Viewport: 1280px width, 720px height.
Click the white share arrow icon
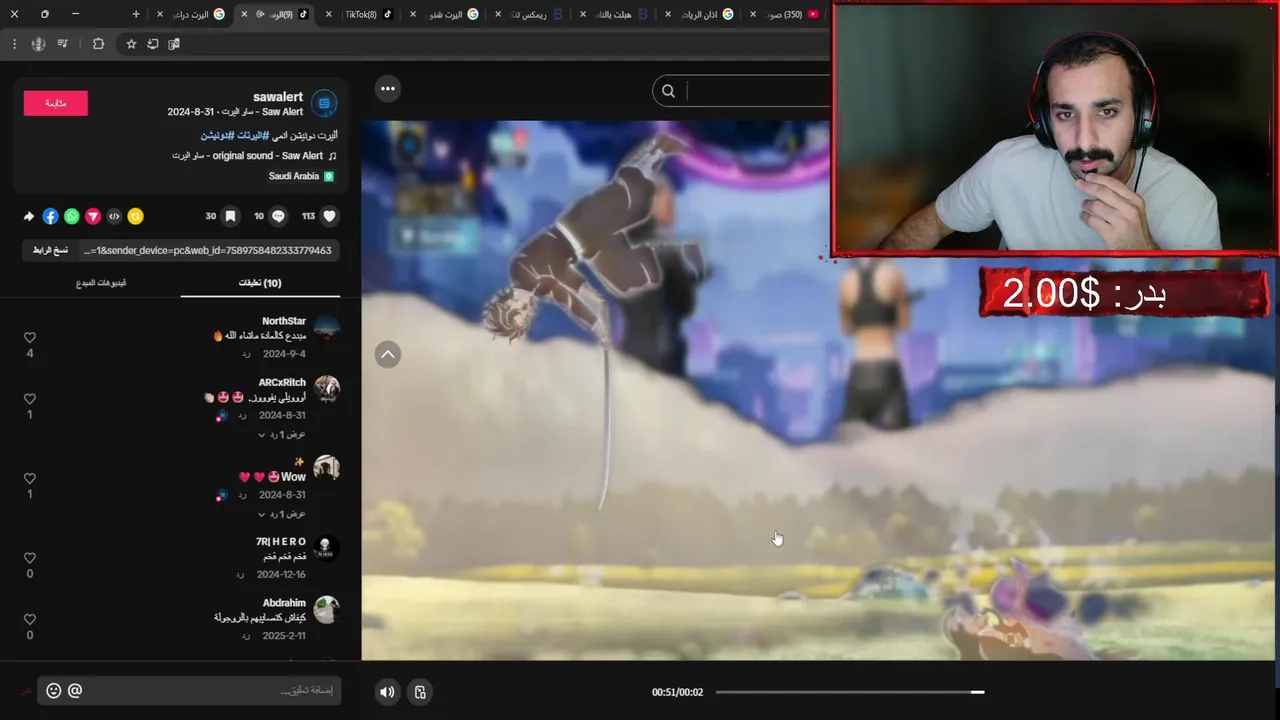pyautogui.click(x=29, y=216)
